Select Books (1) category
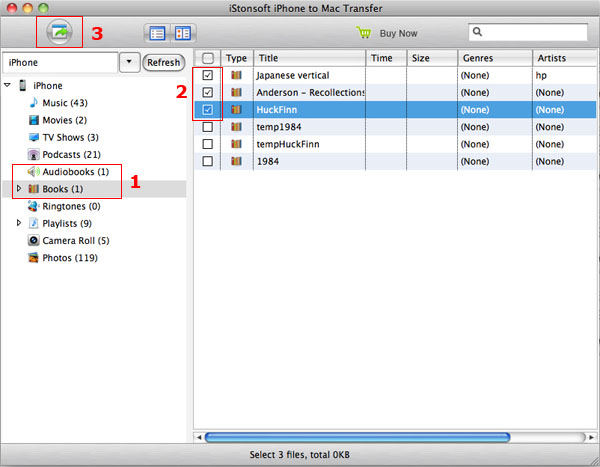Image resolution: width=600 pixels, height=467 pixels. (x=55, y=189)
